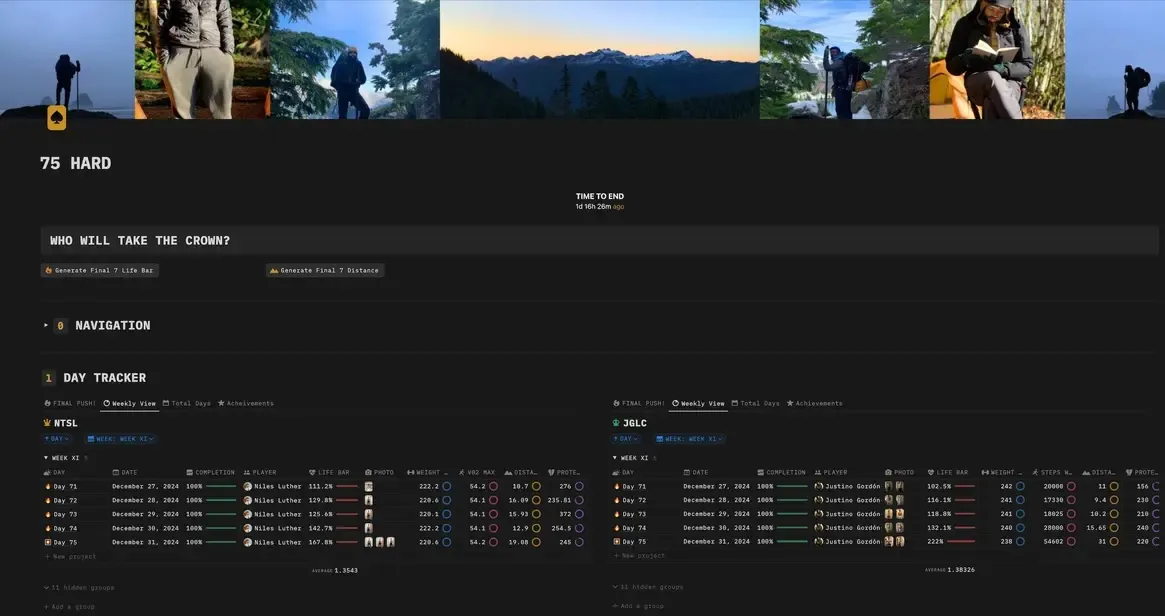The image size is (1165, 616).
Task: Open the WEEK: WEEK XI filter under JGLC
Action: [690, 439]
